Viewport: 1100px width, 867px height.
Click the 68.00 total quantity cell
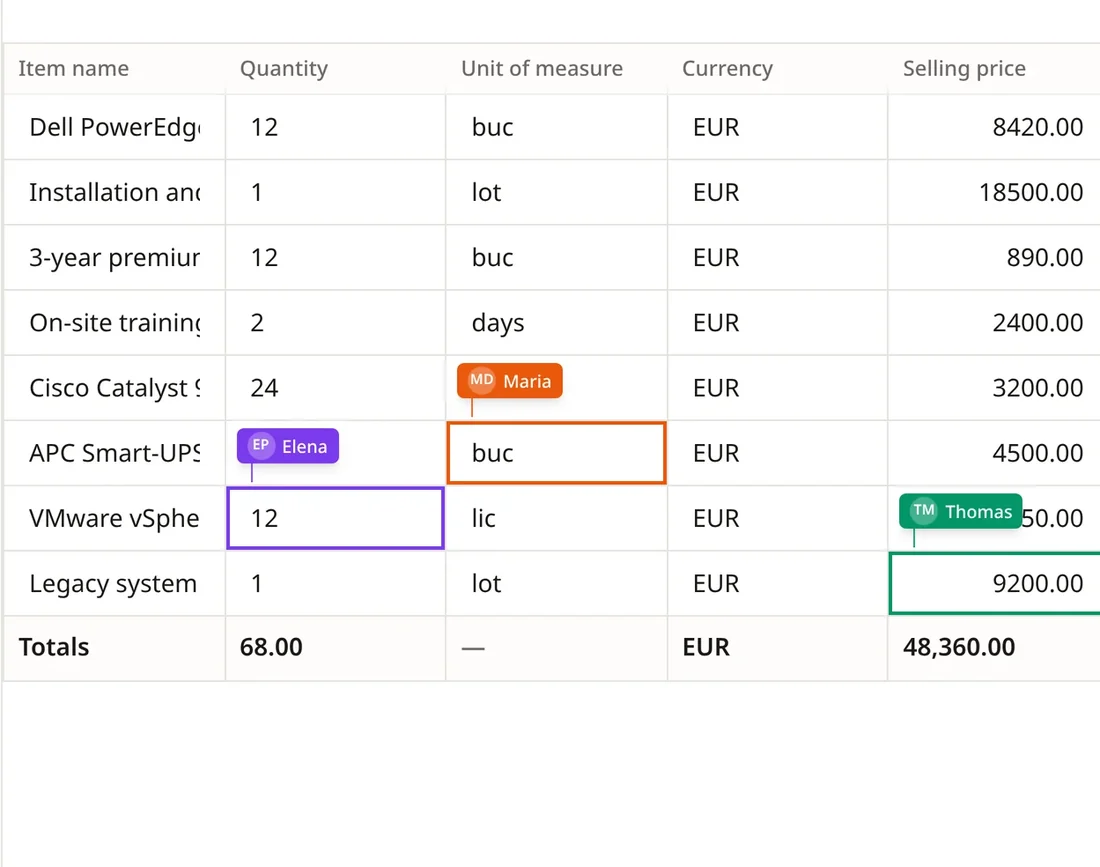tap(335, 648)
